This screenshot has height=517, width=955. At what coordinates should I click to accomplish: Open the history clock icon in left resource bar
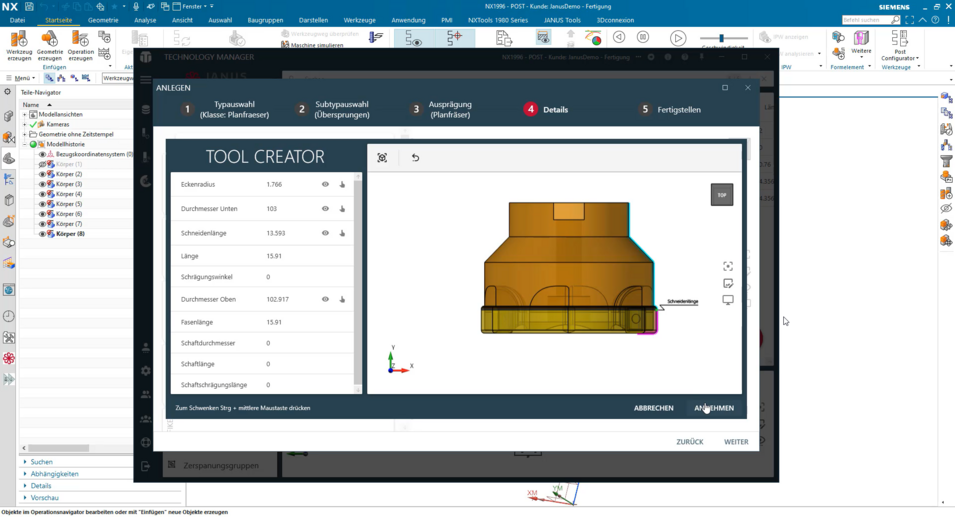9,316
